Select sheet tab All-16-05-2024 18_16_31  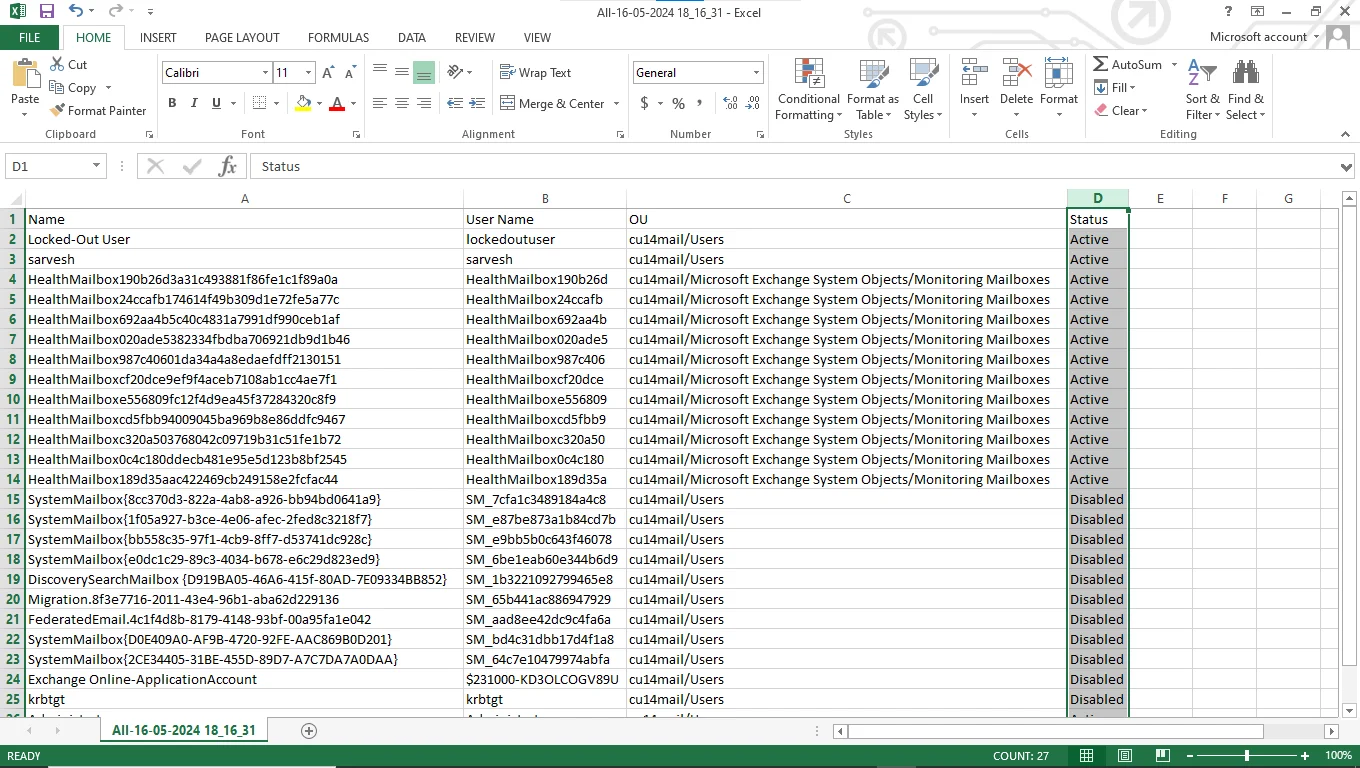tap(184, 730)
